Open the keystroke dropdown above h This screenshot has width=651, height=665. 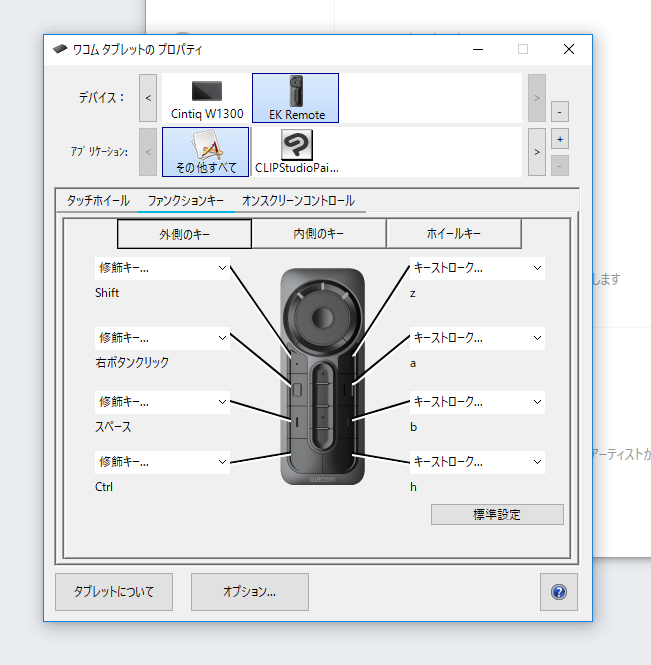point(477,462)
